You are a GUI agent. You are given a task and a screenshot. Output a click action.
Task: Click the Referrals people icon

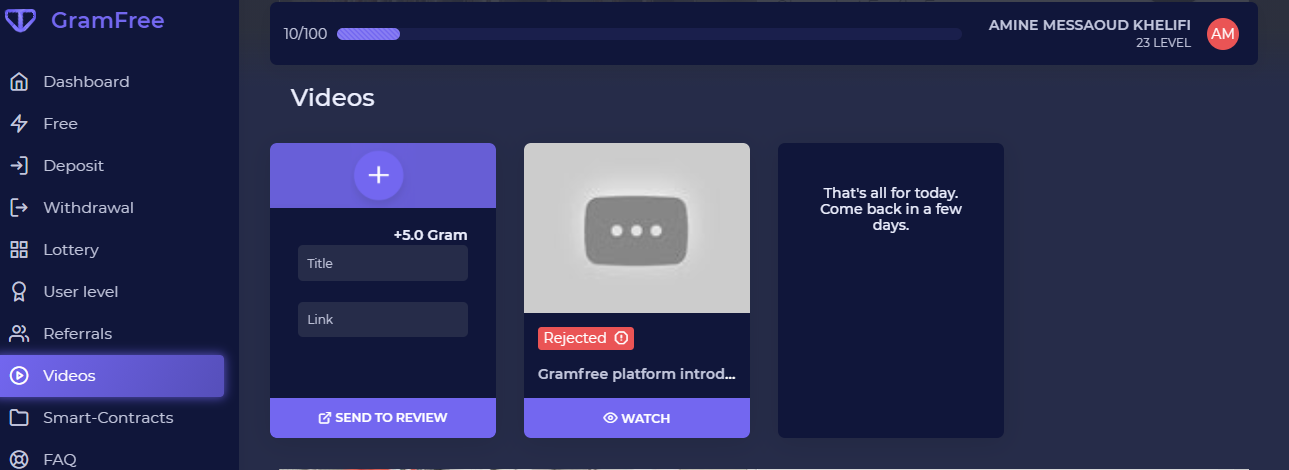coord(19,334)
